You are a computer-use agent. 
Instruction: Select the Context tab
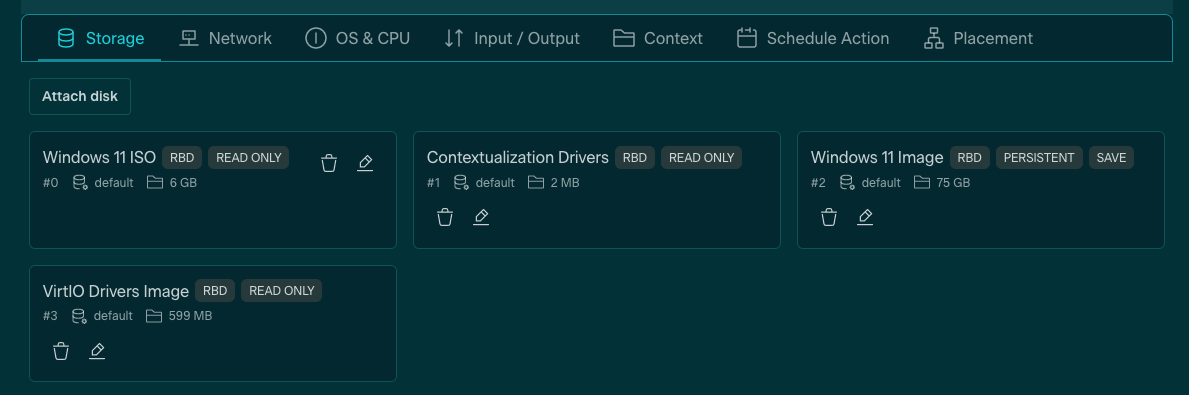[657, 38]
